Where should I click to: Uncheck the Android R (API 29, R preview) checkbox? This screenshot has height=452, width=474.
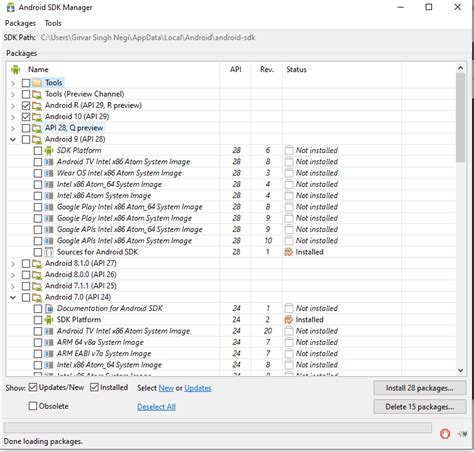tap(26, 106)
